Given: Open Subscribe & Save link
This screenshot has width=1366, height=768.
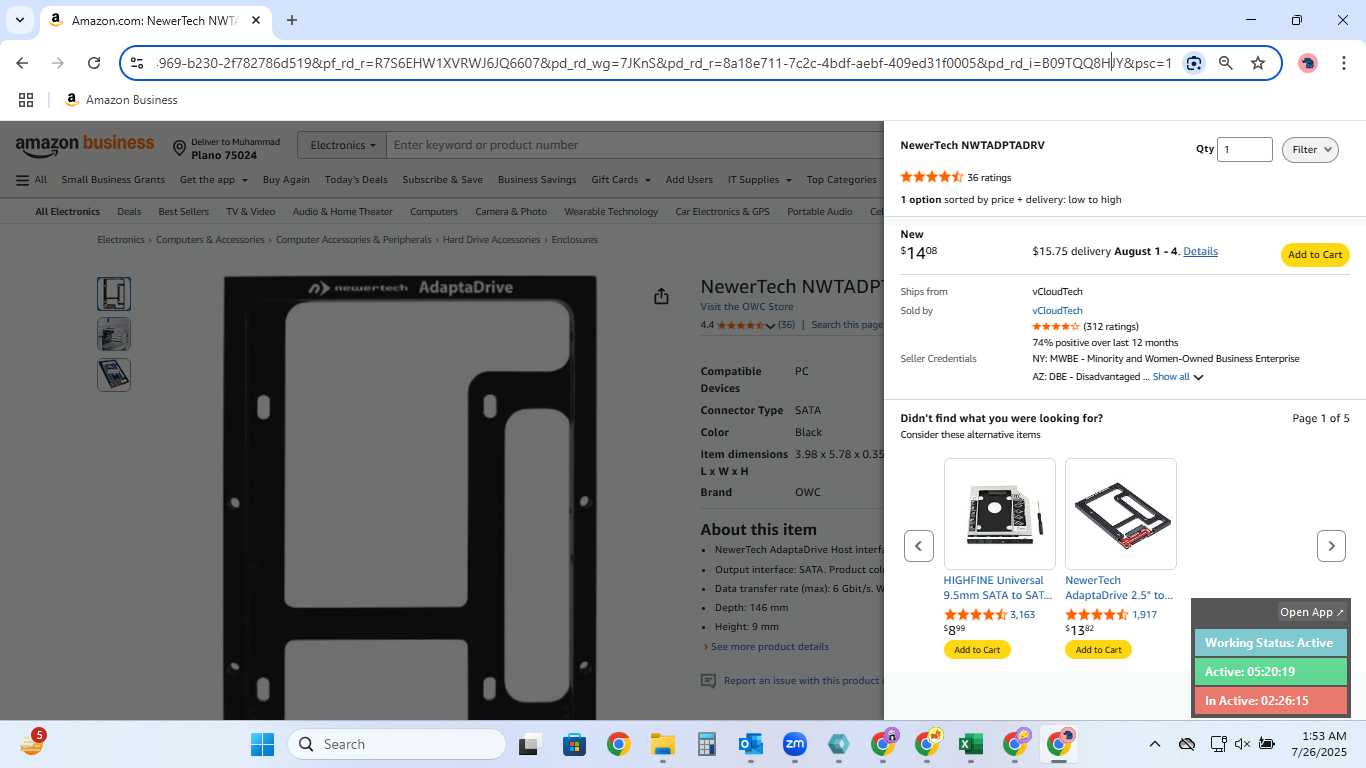Looking at the screenshot, I should tap(442, 180).
